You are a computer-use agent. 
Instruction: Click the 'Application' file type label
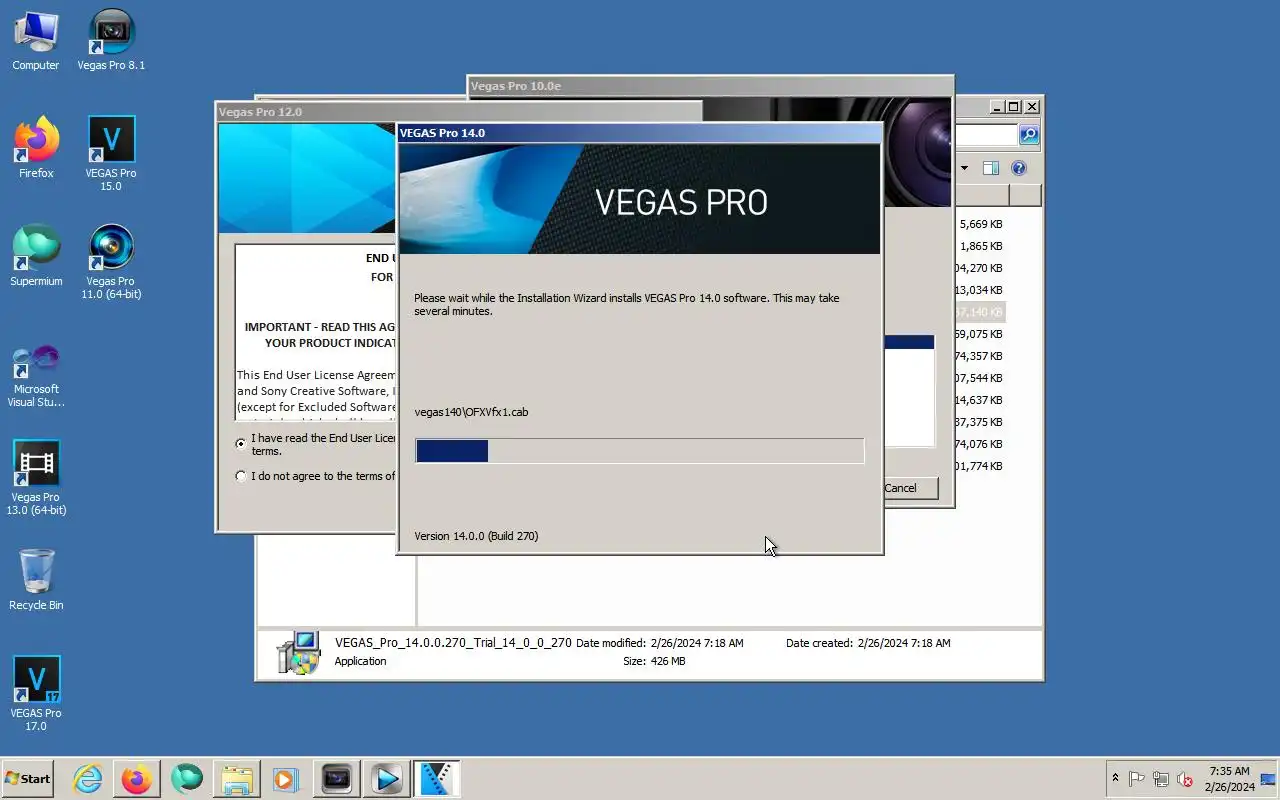coord(361,661)
